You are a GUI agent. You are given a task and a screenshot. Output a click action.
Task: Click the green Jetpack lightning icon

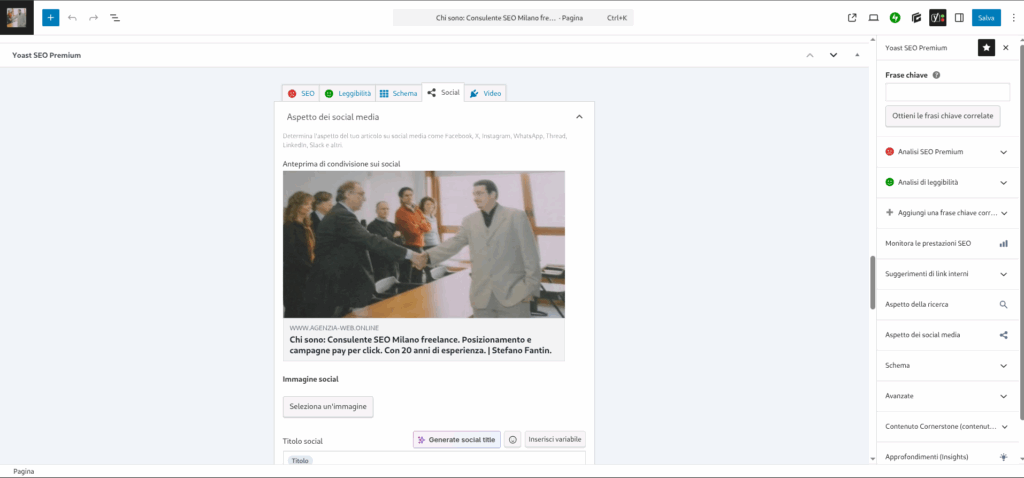[895, 18]
